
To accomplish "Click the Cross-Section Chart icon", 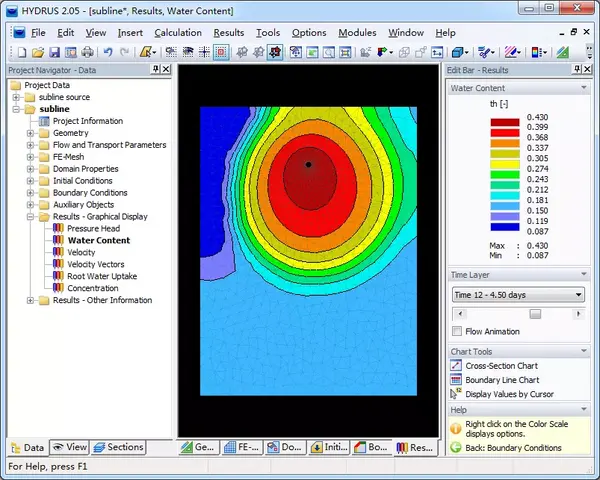I will pos(456,366).
